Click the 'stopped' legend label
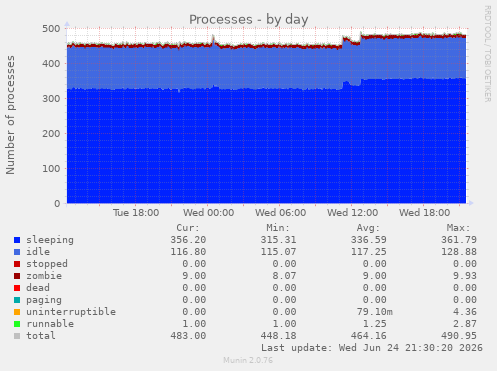 47,264
